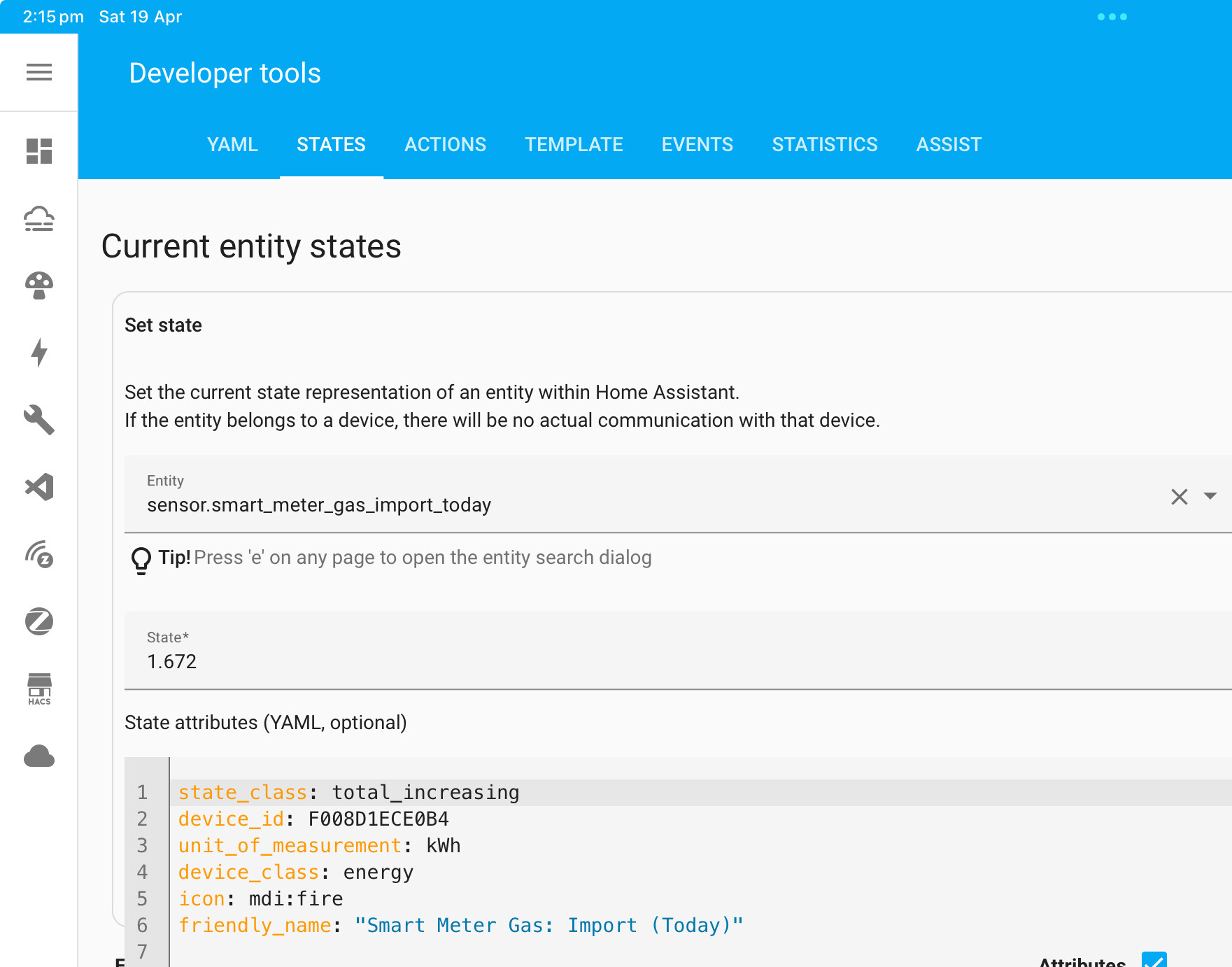Viewport: 1232px width, 967px height.
Task: Open the overflow menu with three dots
Action: [x=1112, y=16]
